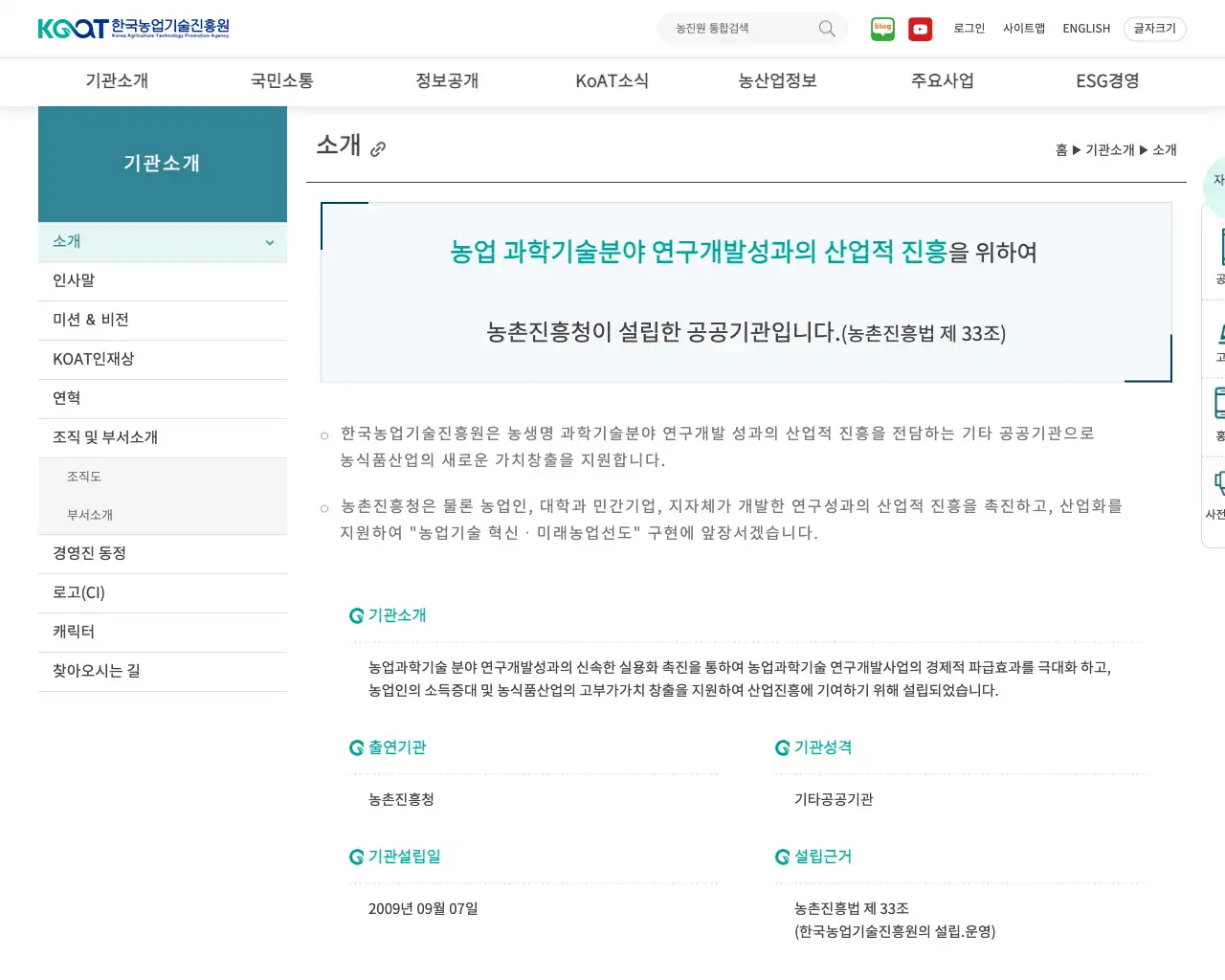Screen dimensions: 1225x980
Task: Select 조직 및 부서소개 in the sidebar
Action: (x=163, y=438)
